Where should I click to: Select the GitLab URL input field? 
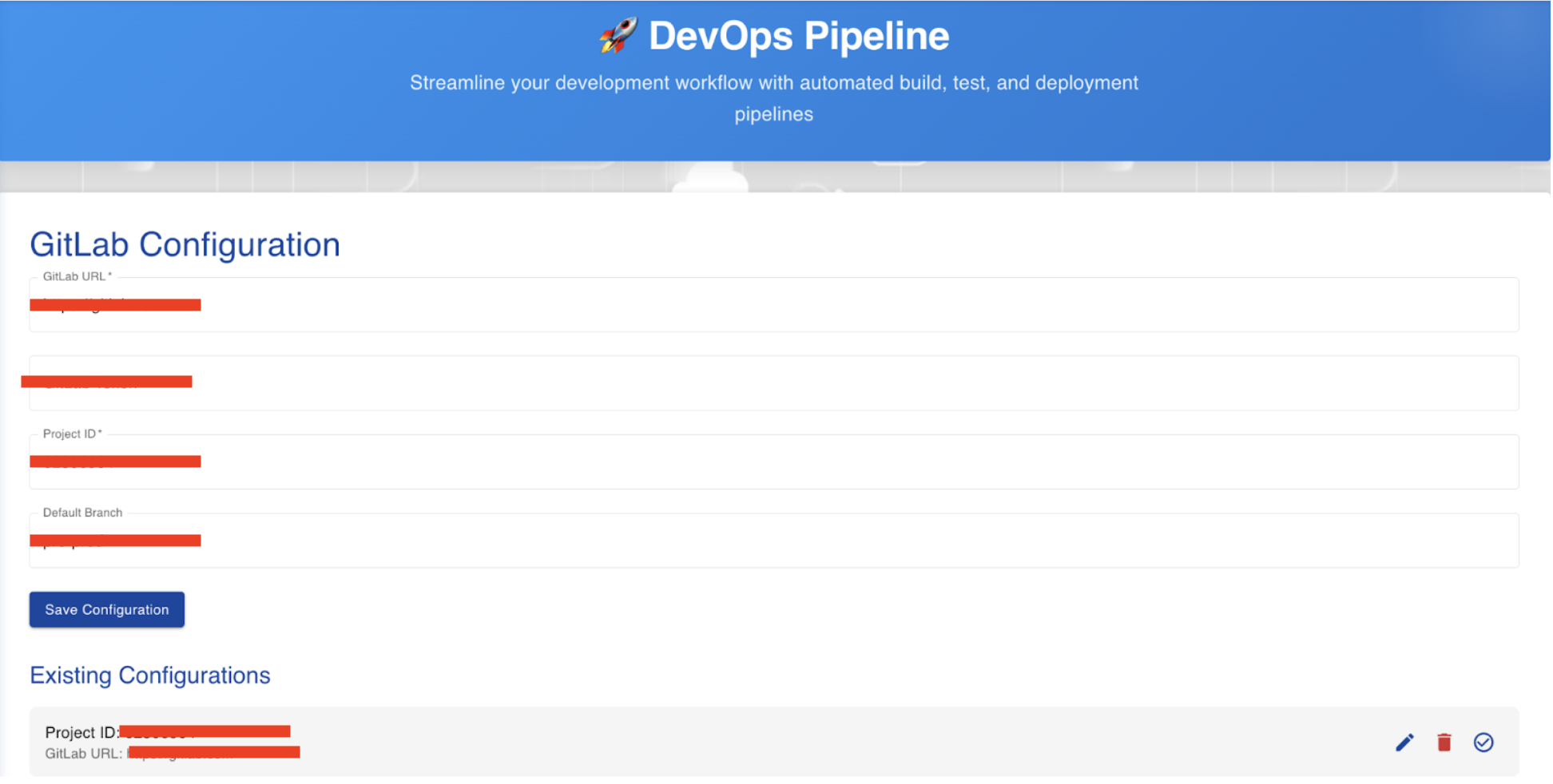pyautogui.click(x=479, y=304)
